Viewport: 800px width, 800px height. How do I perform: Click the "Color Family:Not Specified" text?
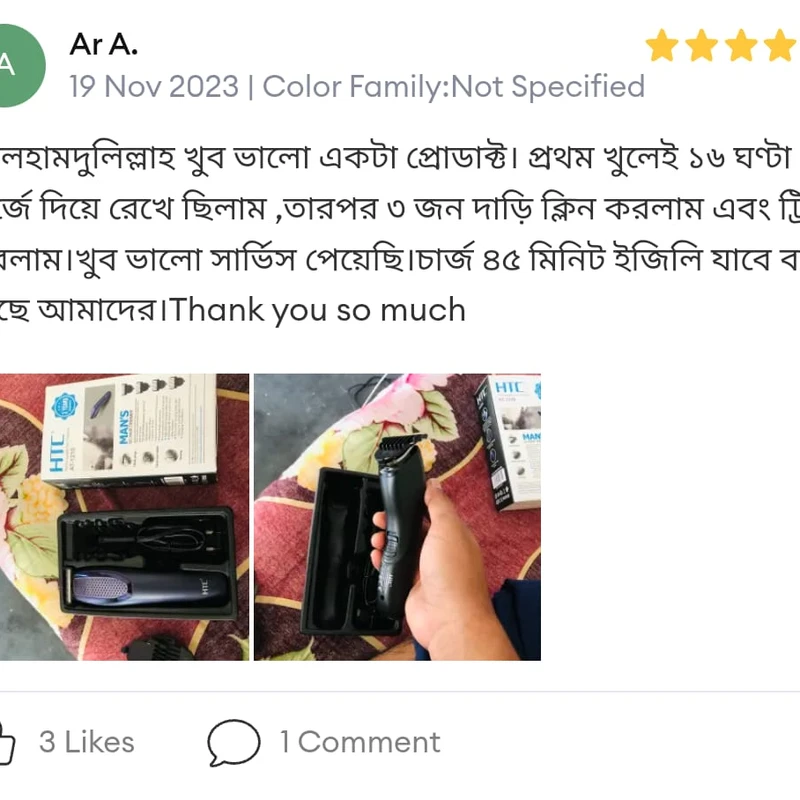(454, 86)
